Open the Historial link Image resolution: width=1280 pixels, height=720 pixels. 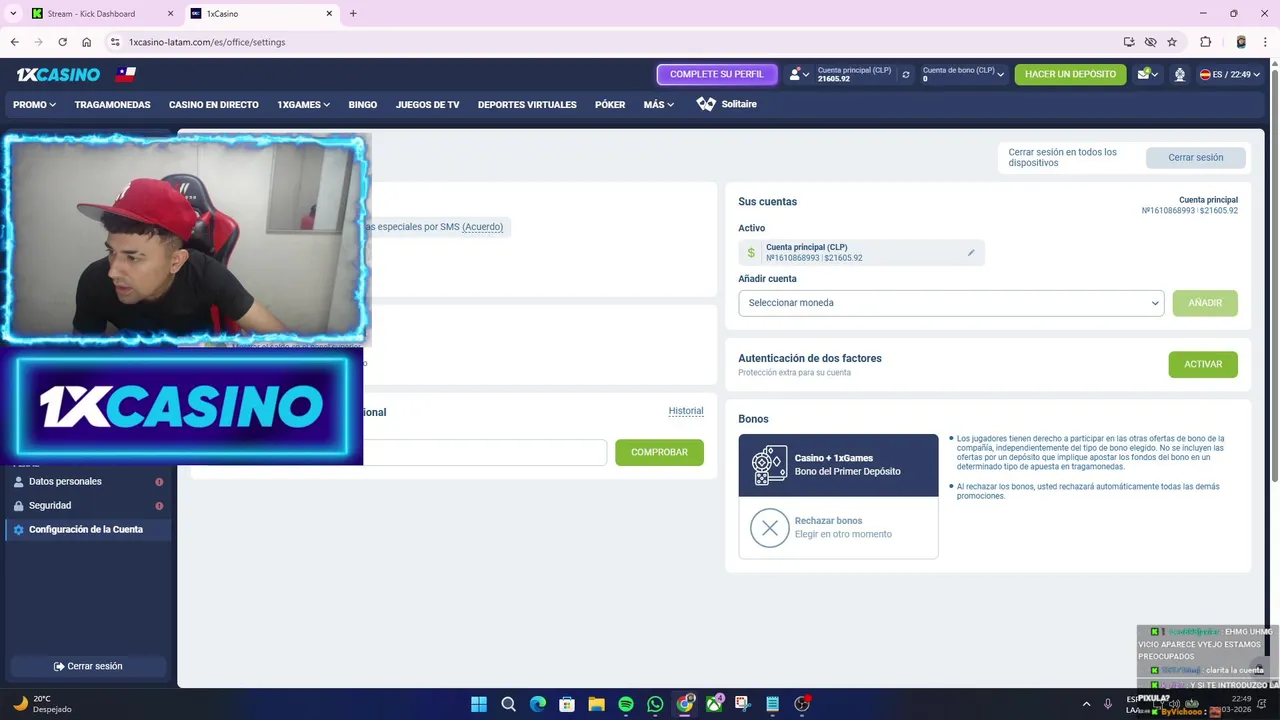(686, 411)
